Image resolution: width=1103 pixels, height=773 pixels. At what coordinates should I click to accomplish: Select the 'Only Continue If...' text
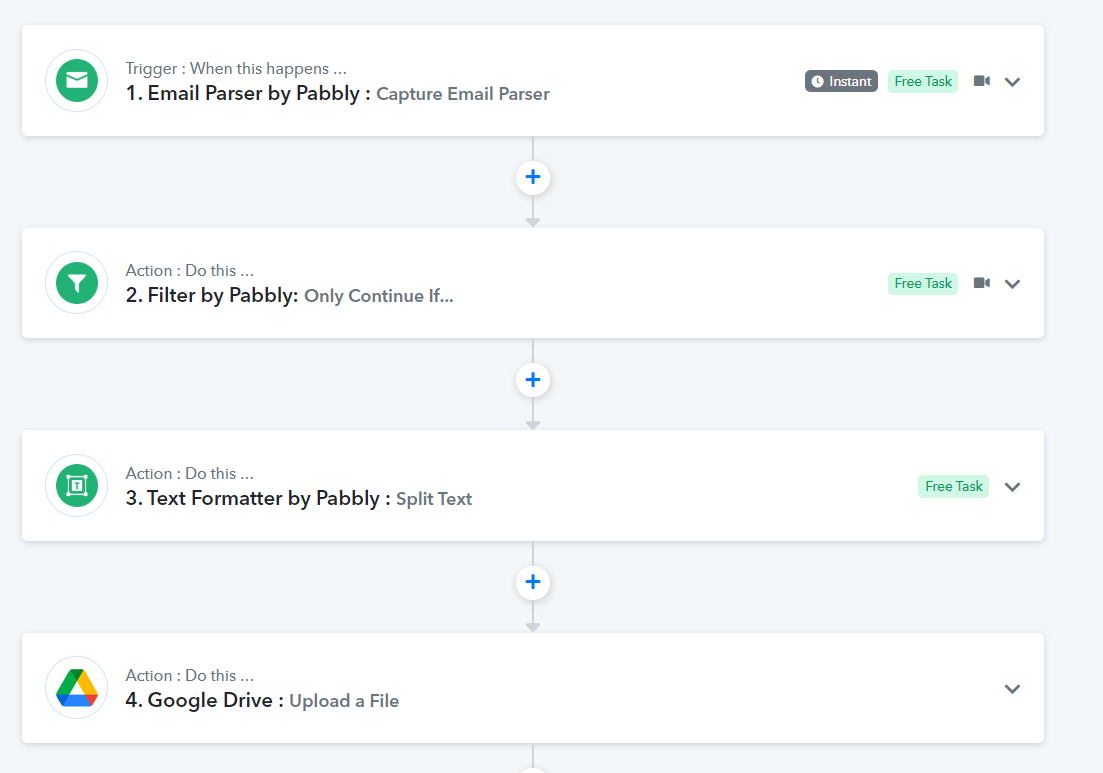coord(378,296)
